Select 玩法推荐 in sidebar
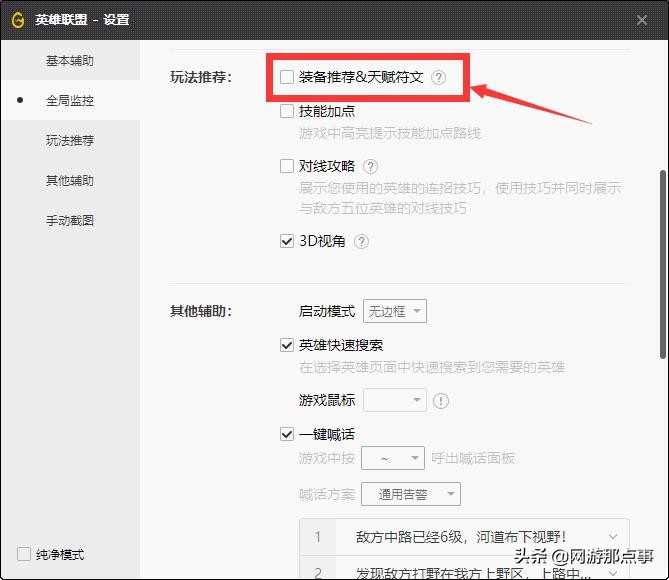Image resolution: width=669 pixels, height=580 pixels. click(70, 140)
